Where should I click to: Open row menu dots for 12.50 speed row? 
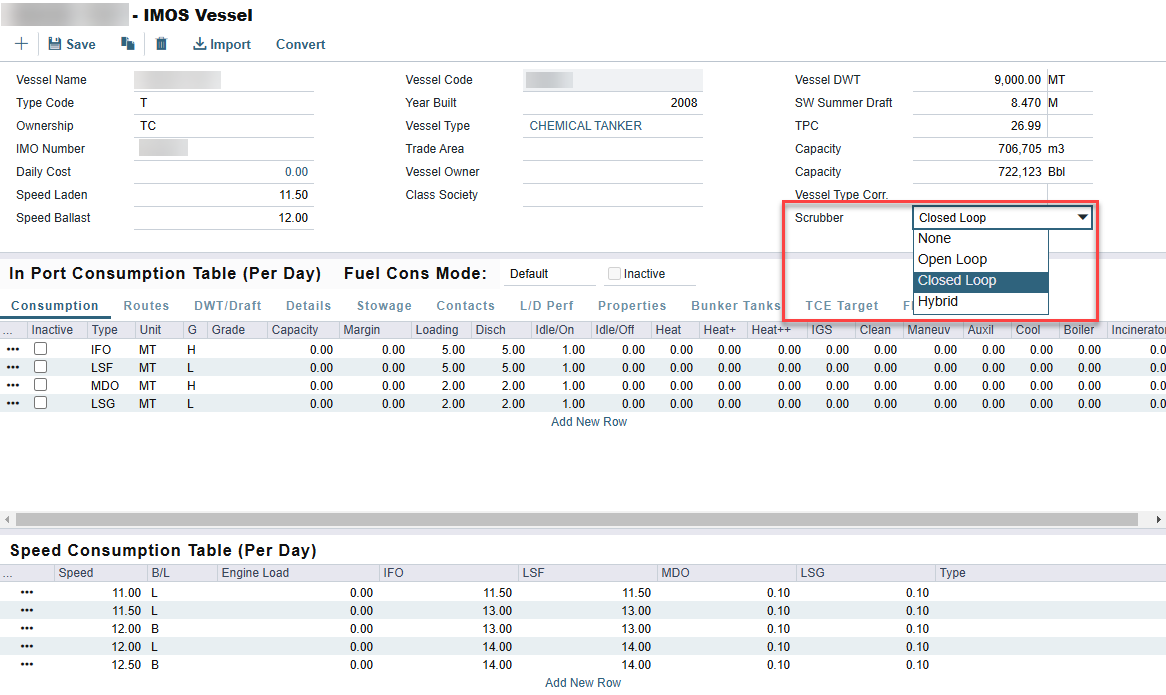click(27, 665)
